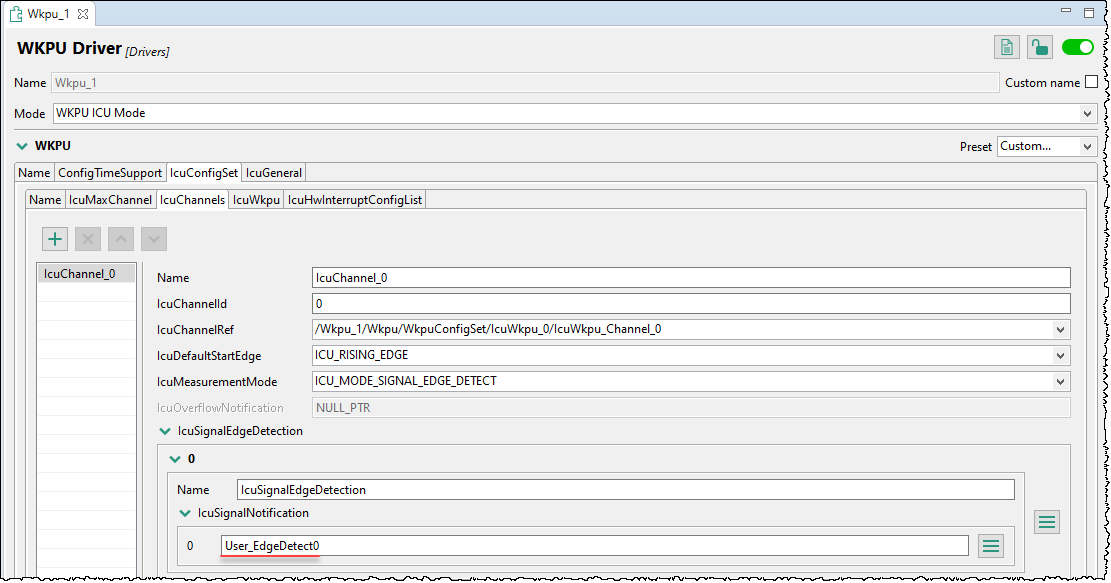Open the IcuSignalNotification list options menu icon
The width and height of the screenshot is (1111, 583).
click(x=990, y=545)
